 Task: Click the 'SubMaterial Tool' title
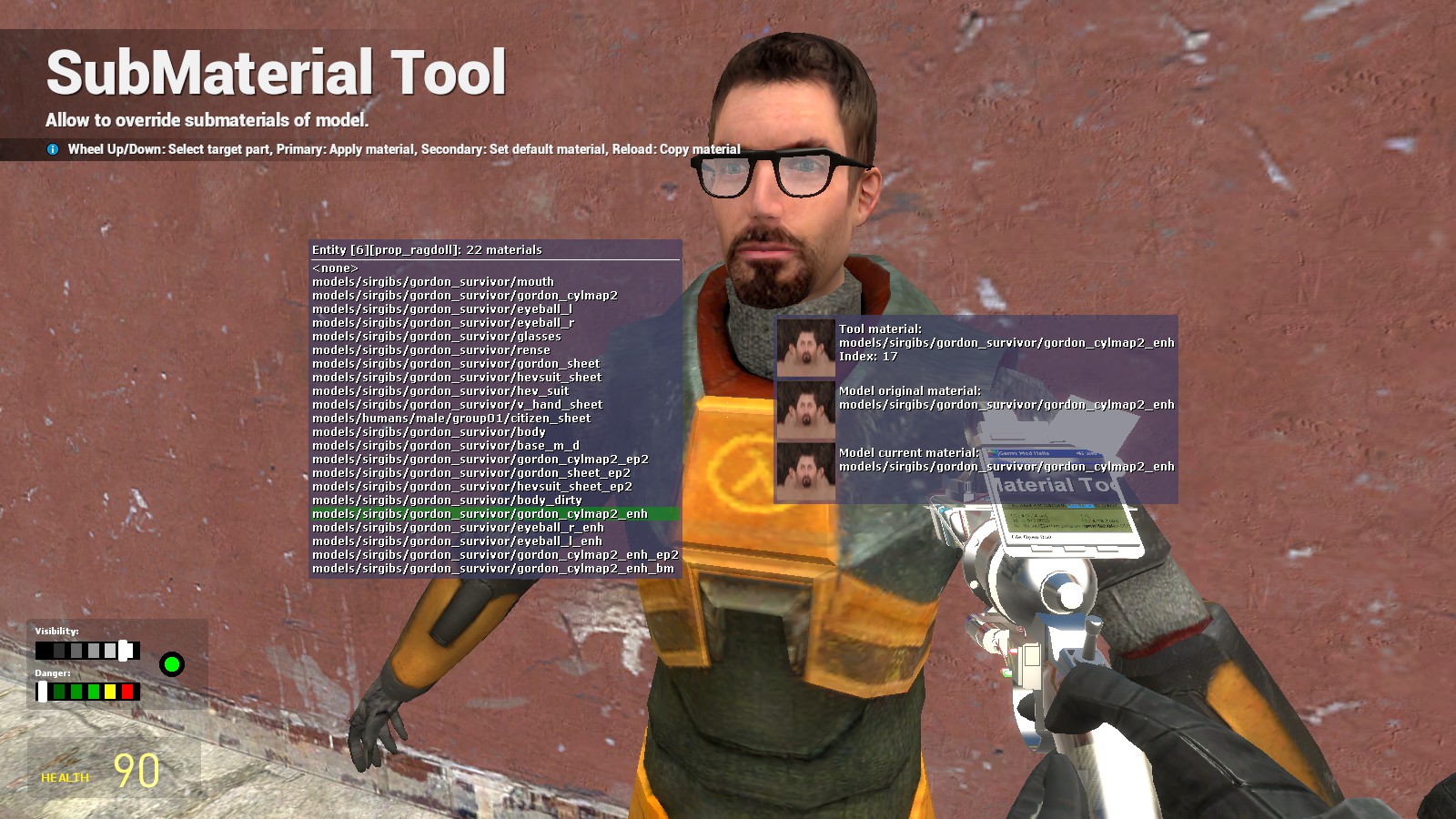[x=276, y=73]
